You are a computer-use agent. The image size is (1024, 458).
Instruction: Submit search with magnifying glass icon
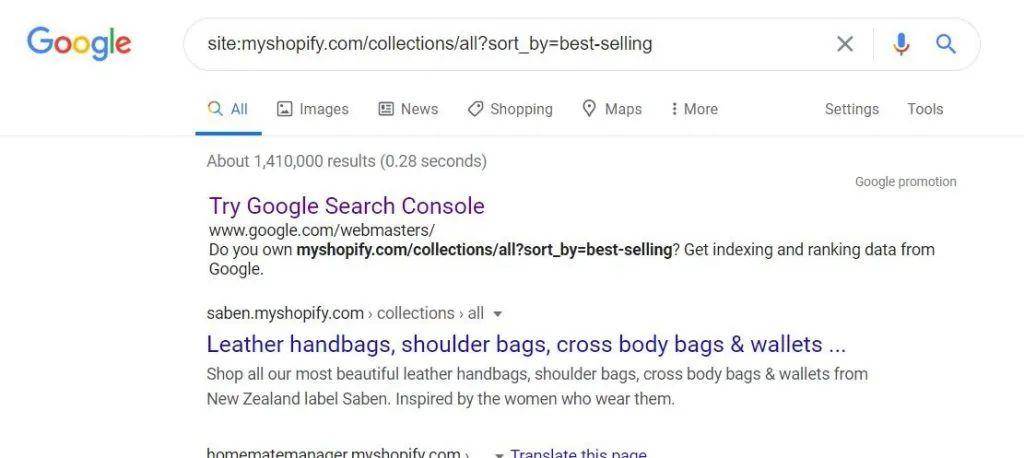(x=946, y=44)
